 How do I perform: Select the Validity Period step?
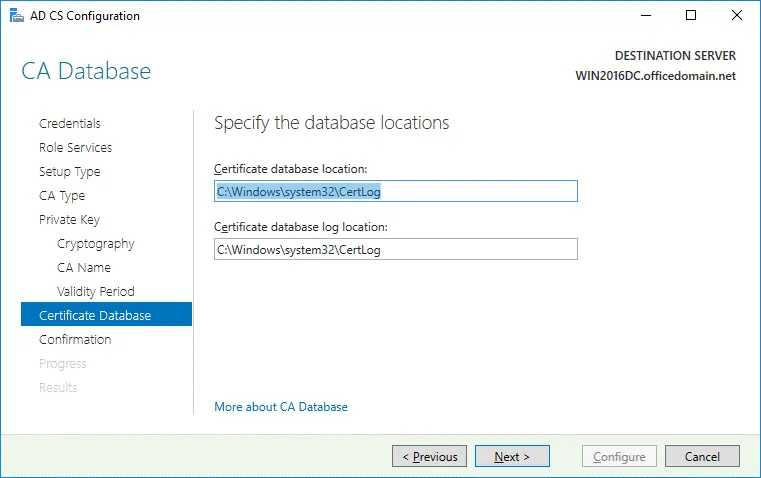pyautogui.click(x=96, y=292)
